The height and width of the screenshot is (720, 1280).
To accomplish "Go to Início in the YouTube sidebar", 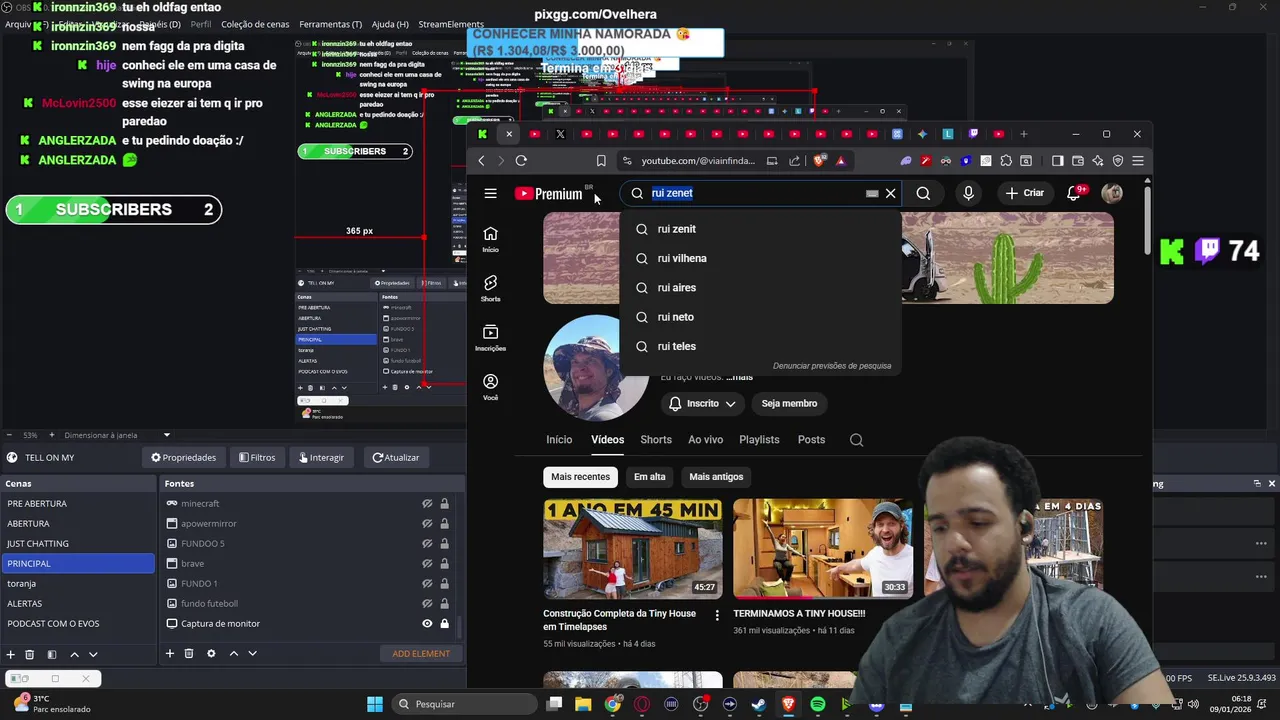I will tap(490, 239).
